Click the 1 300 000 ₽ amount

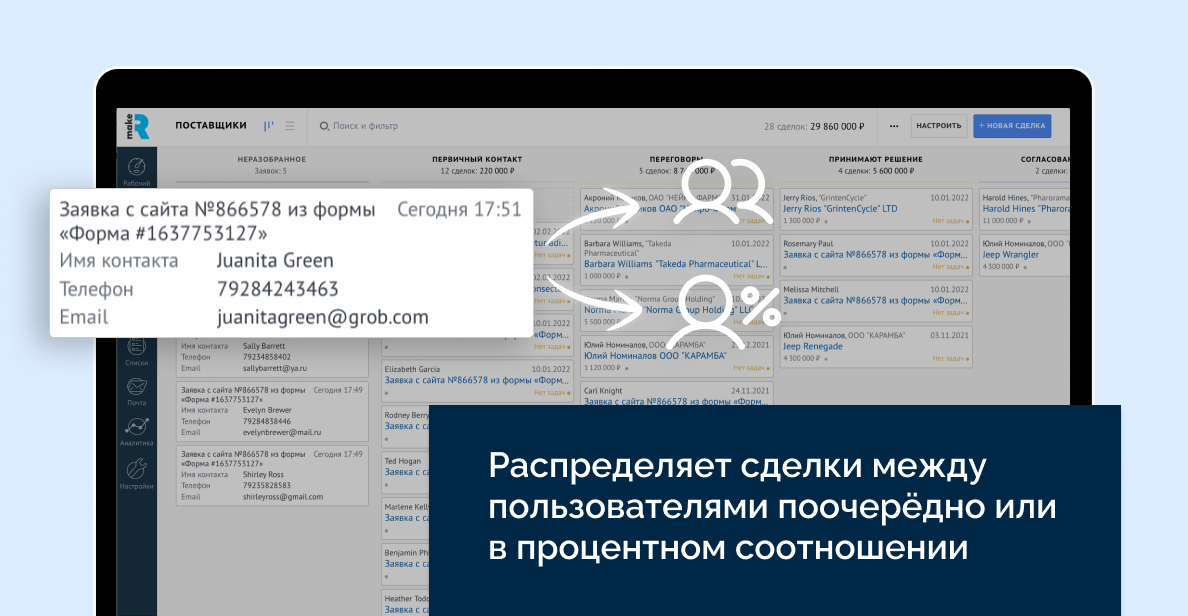(801, 220)
